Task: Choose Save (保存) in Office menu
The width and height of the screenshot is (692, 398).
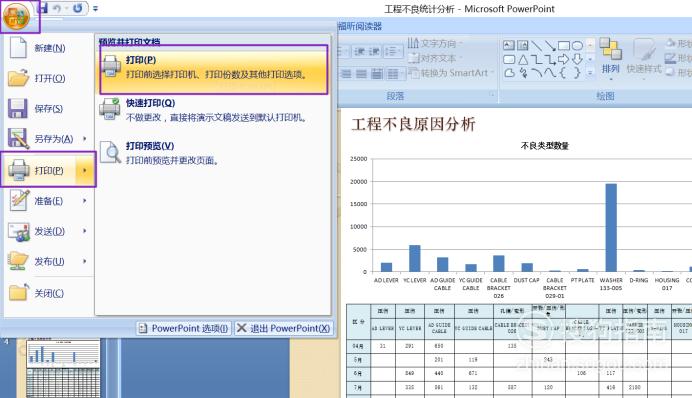Action: point(49,109)
